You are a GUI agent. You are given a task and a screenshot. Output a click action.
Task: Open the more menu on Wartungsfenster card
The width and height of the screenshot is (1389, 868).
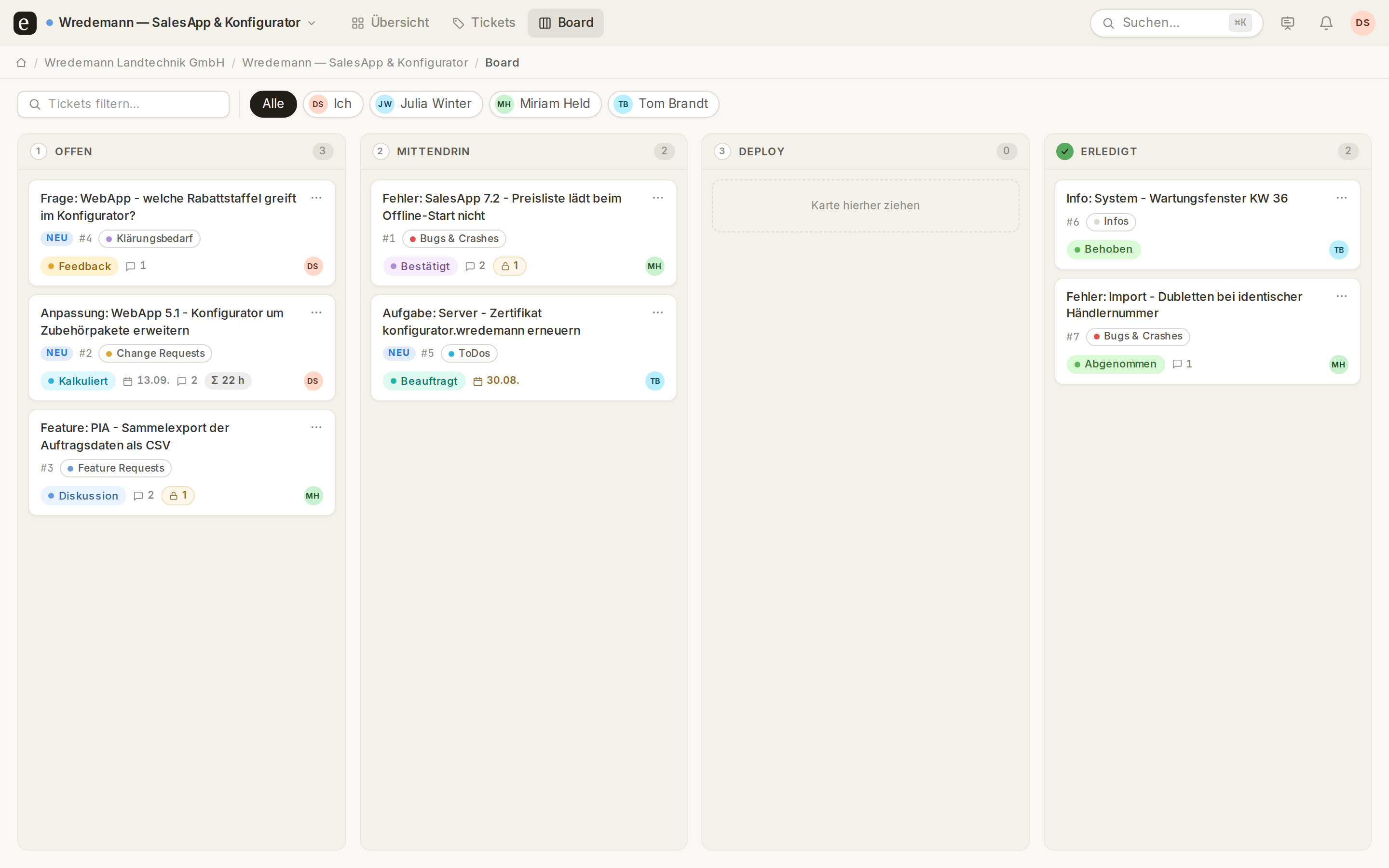[x=1341, y=198]
